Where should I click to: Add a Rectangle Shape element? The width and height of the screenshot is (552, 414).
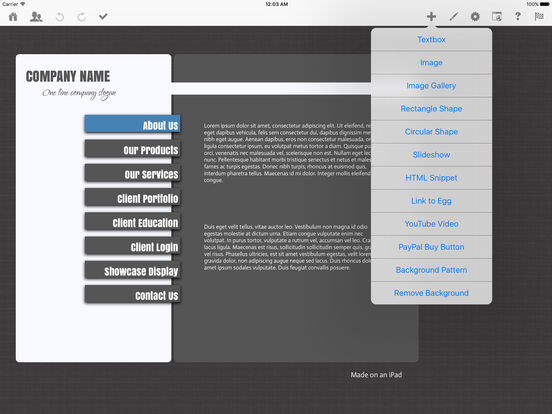[431, 108]
